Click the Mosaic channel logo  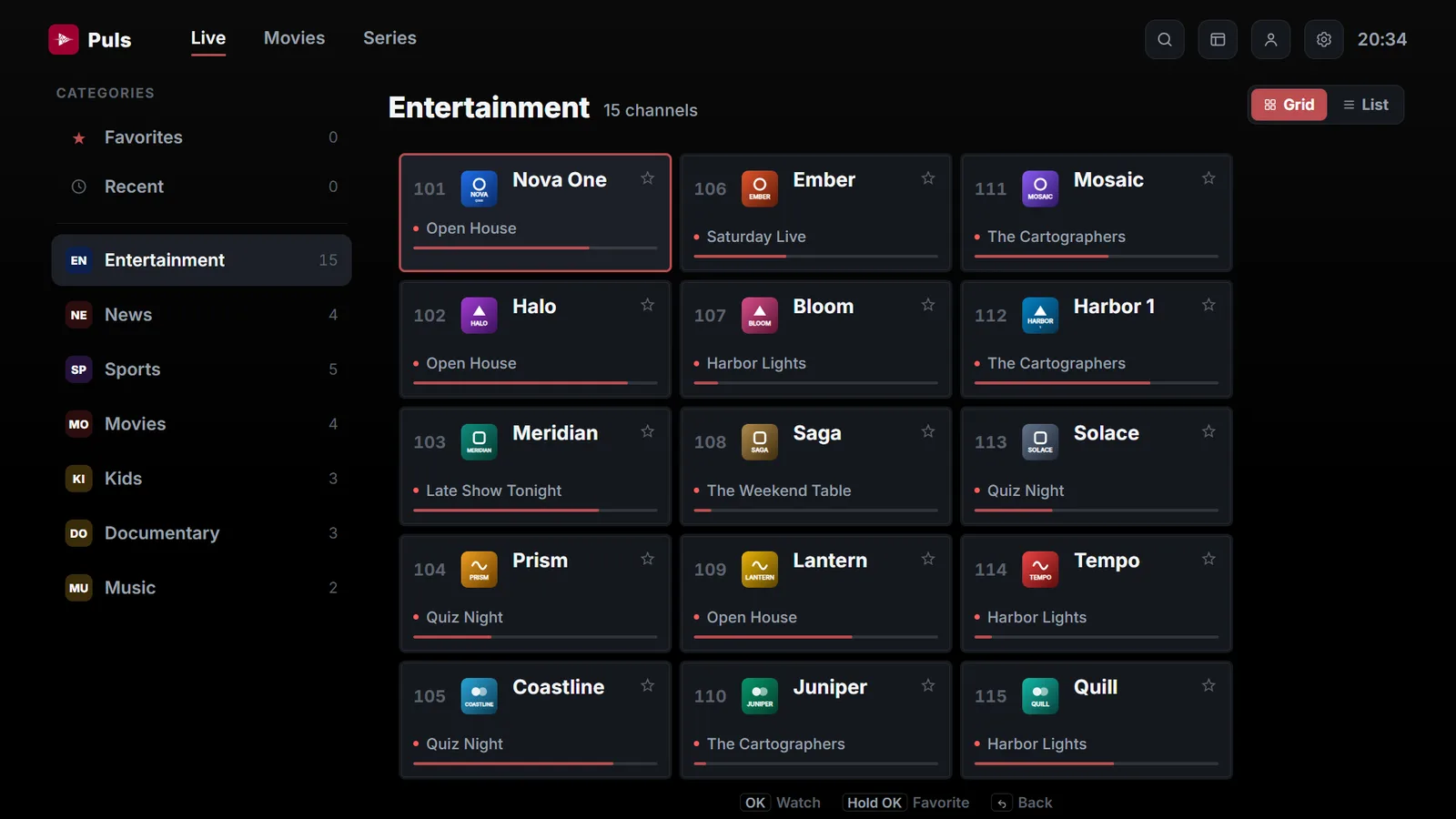(x=1040, y=188)
